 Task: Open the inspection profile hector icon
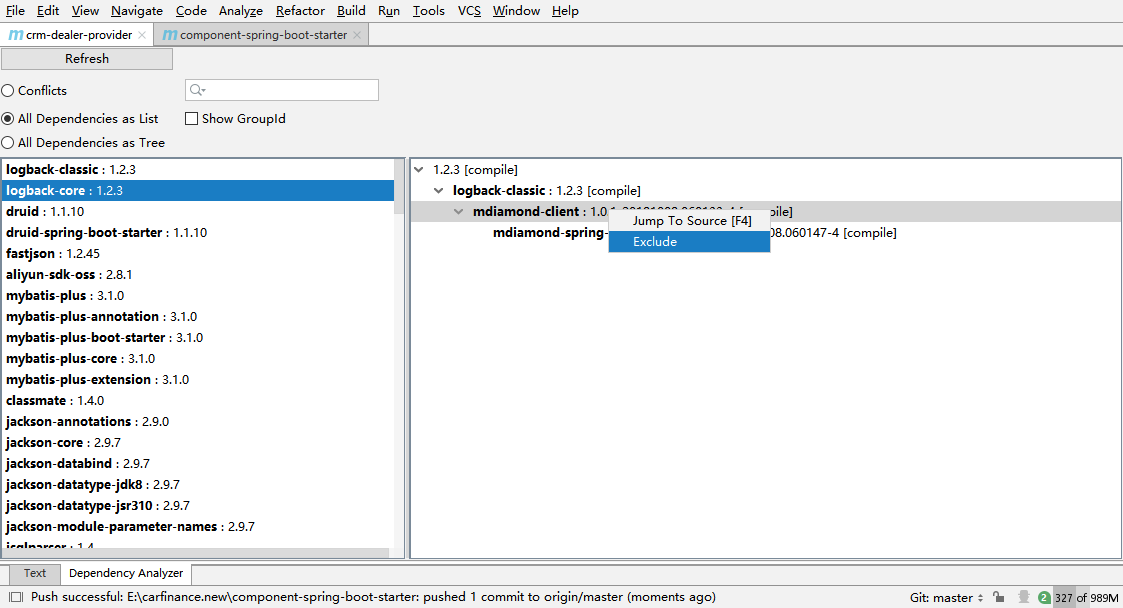(x=1022, y=597)
